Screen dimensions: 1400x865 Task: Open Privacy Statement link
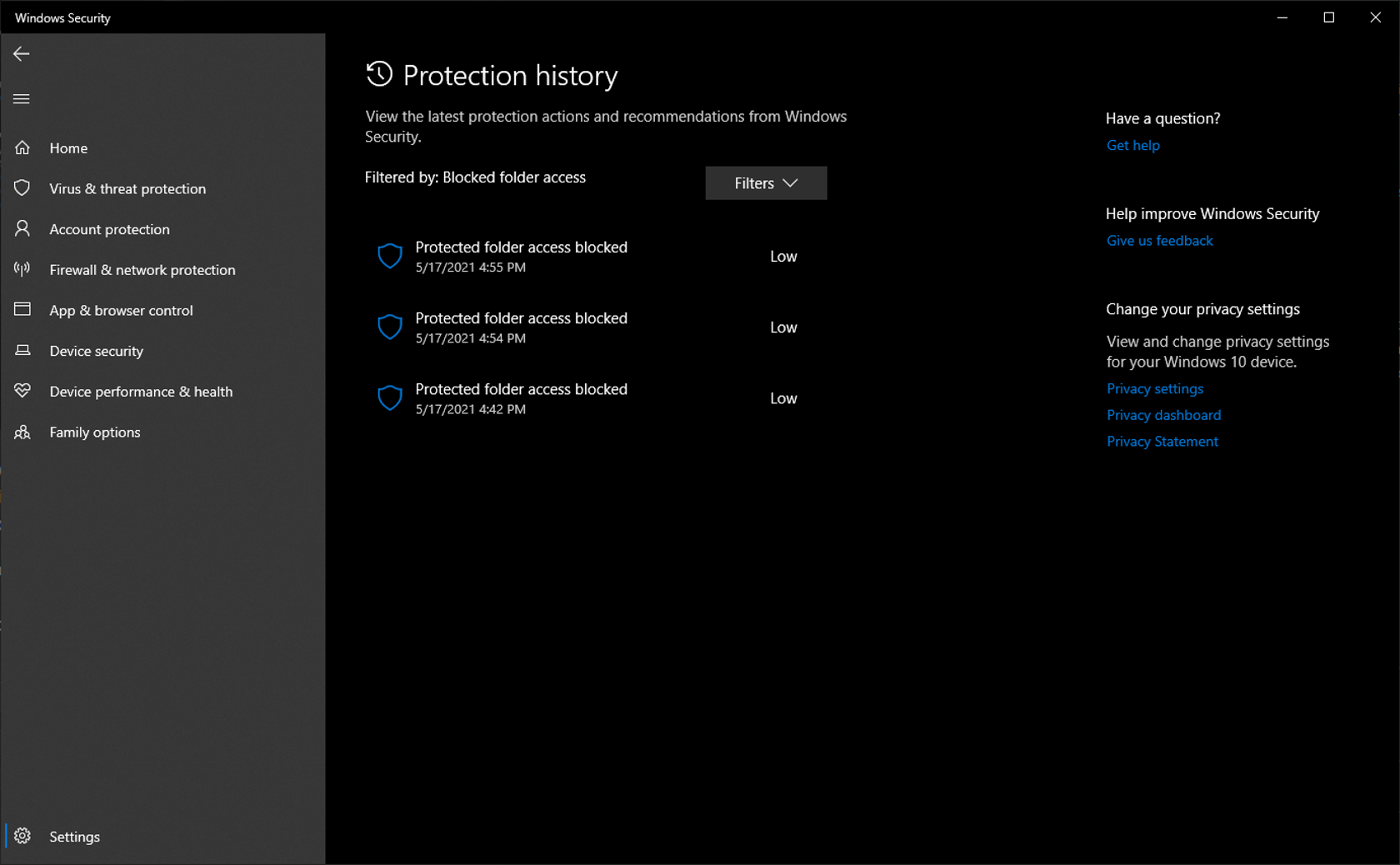point(1162,442)
